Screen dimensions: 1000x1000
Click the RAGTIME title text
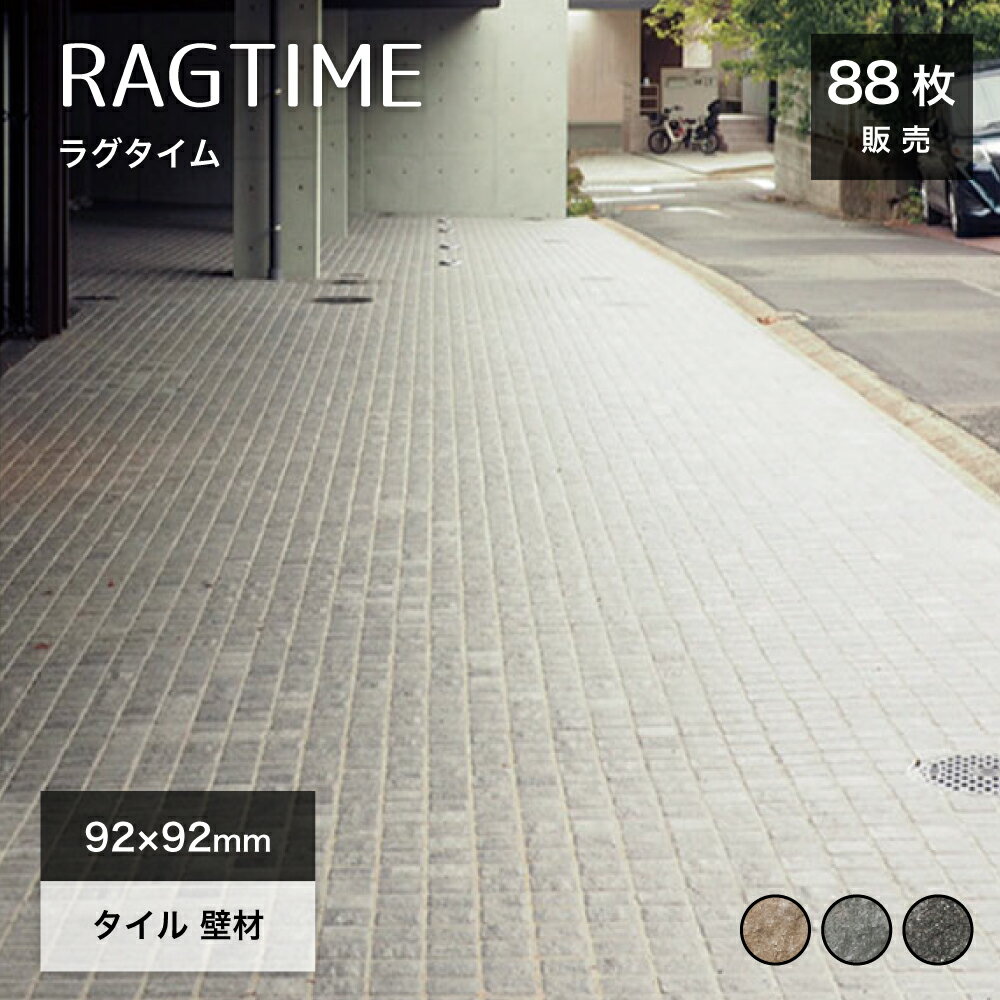(x=241, y=76)
